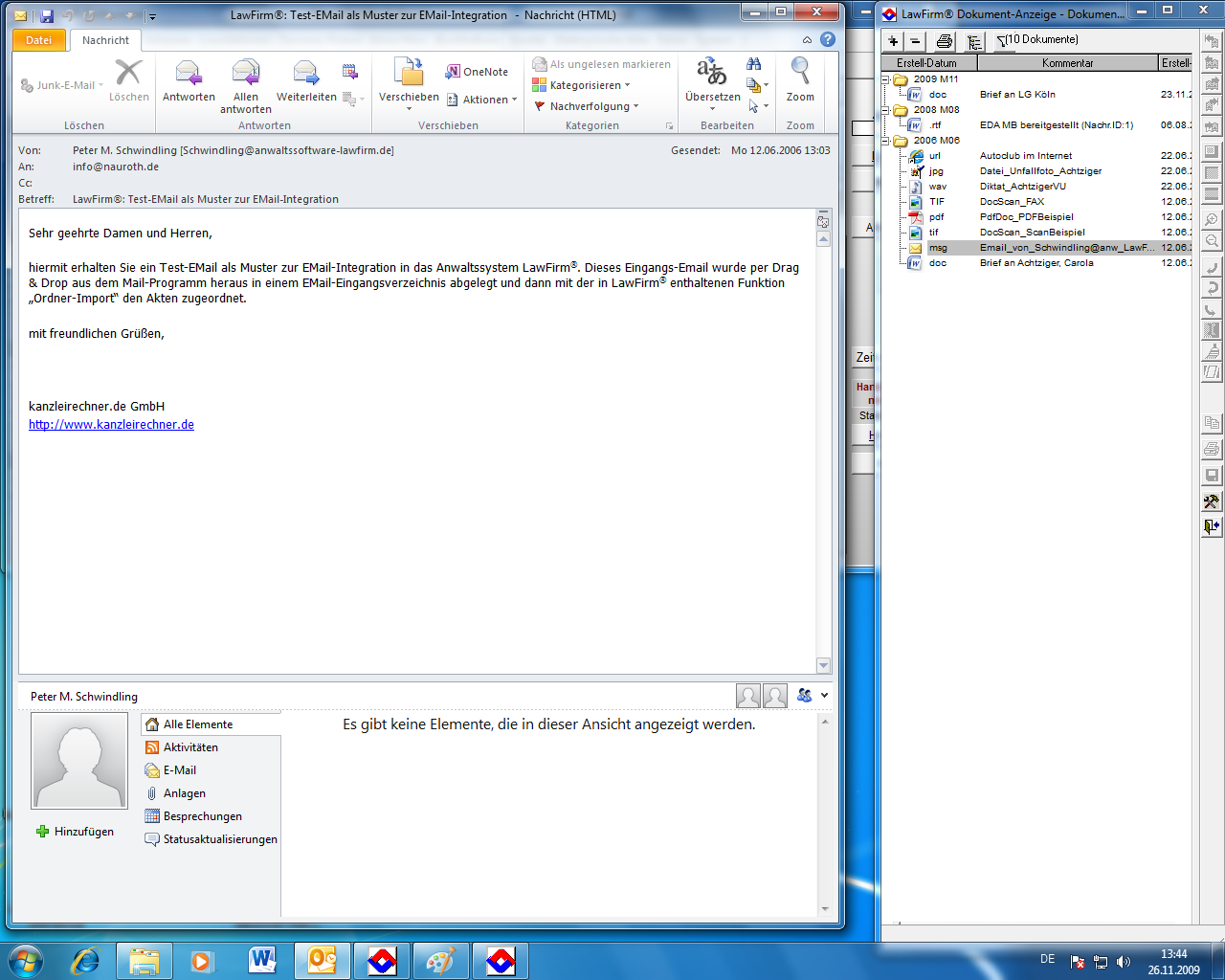Click the binoculars search icon in Bearbeiten
This screenshot has width=1225, height=980.
[754, 64]
